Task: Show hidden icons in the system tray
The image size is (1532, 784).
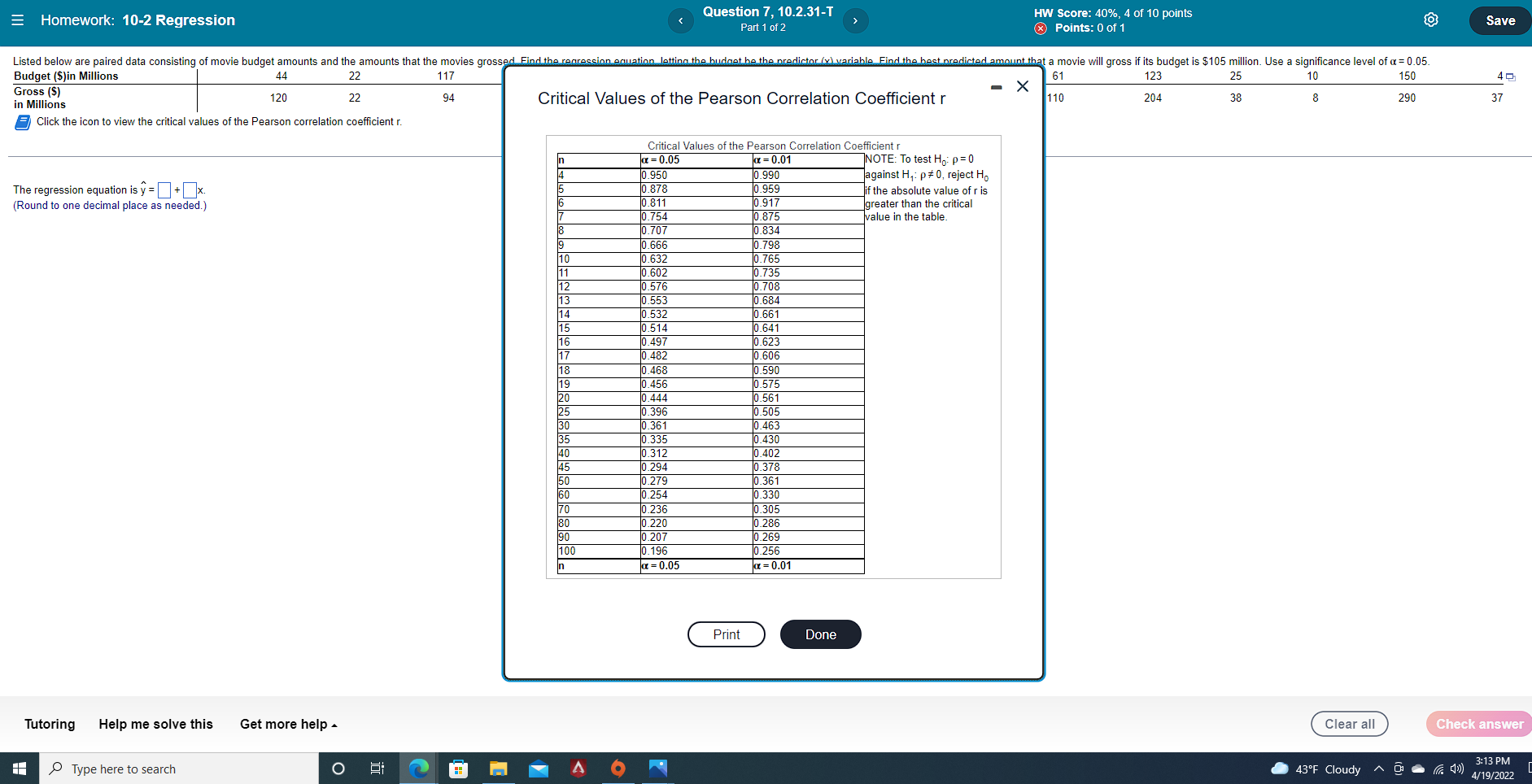Action: [x=1379, y=769]
